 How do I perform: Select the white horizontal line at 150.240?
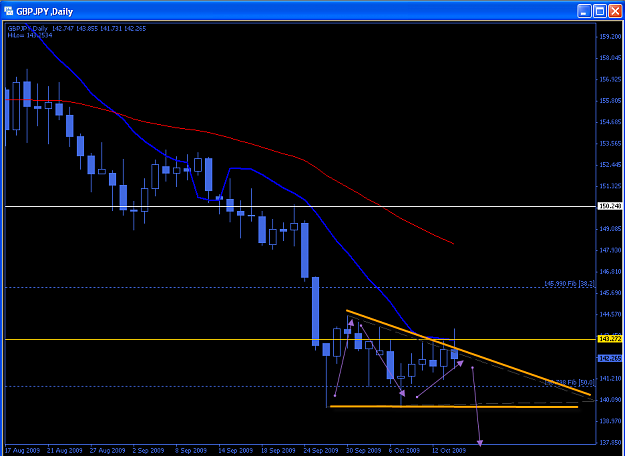(x=299, y=206)
